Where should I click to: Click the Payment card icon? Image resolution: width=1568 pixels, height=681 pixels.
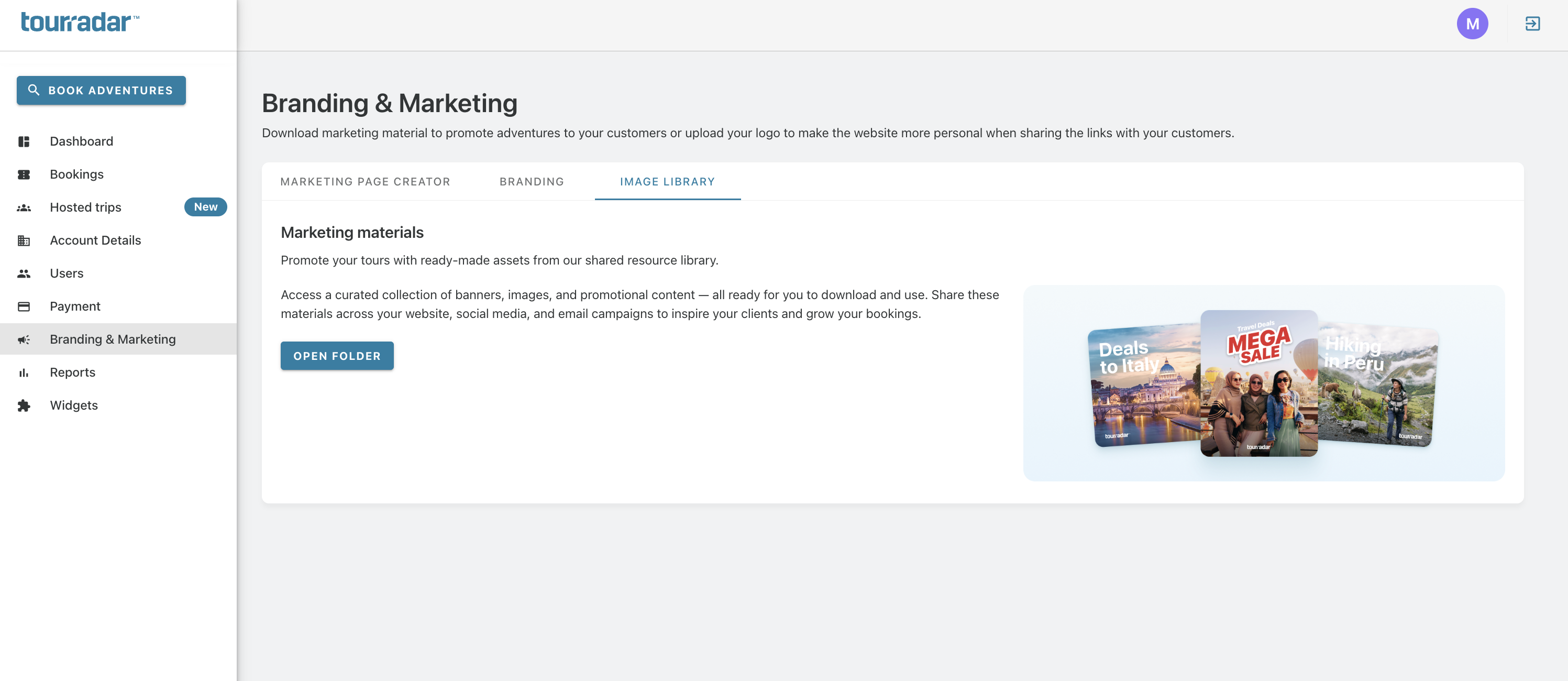[24, 306]
